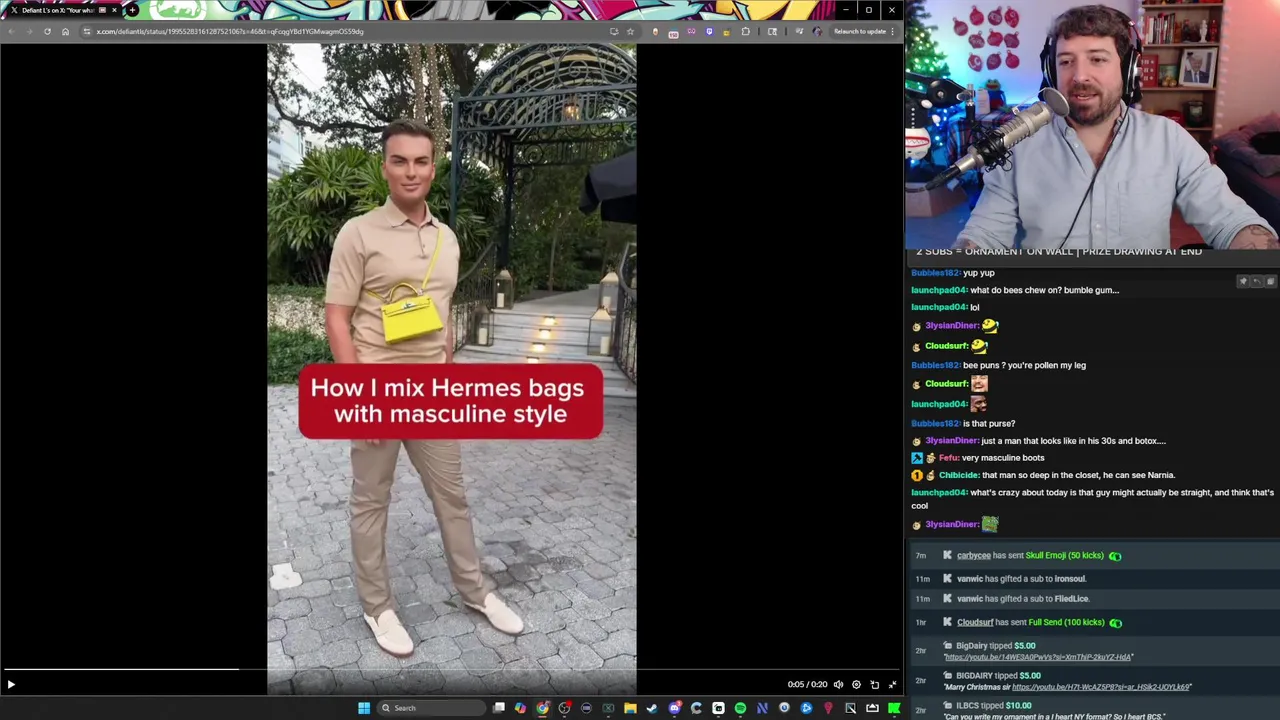Open chat panel pin icon
This screenshot has width=1280, height=720.
click(1243, 282)
